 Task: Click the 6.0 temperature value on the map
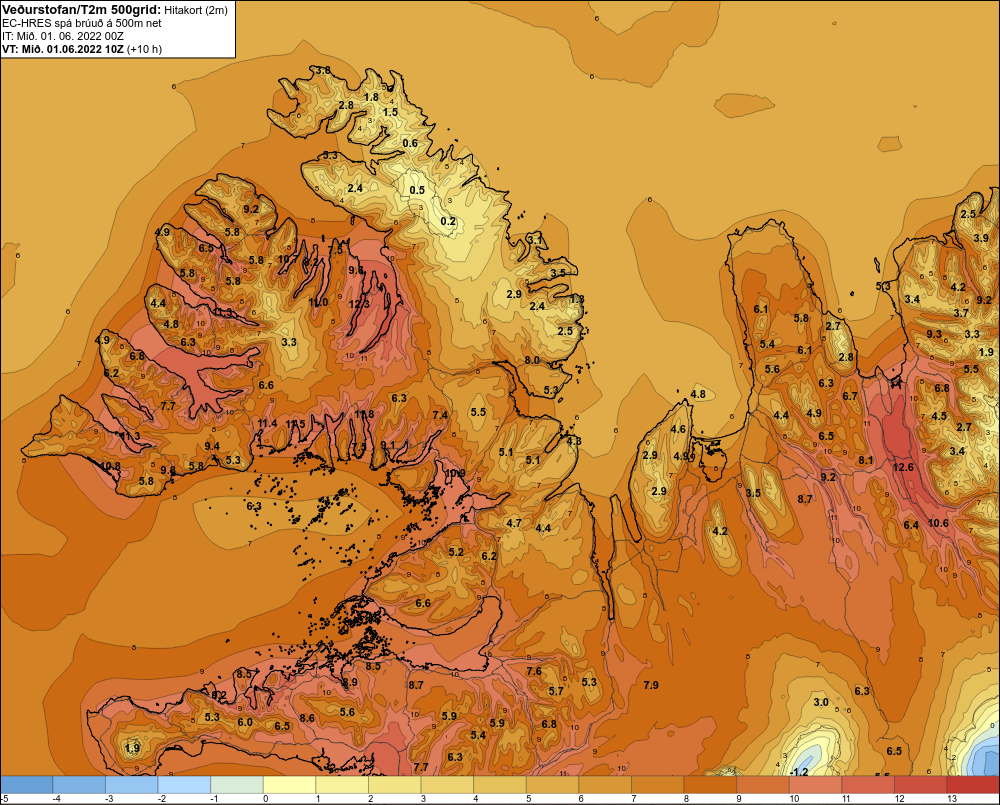(245, 722)
